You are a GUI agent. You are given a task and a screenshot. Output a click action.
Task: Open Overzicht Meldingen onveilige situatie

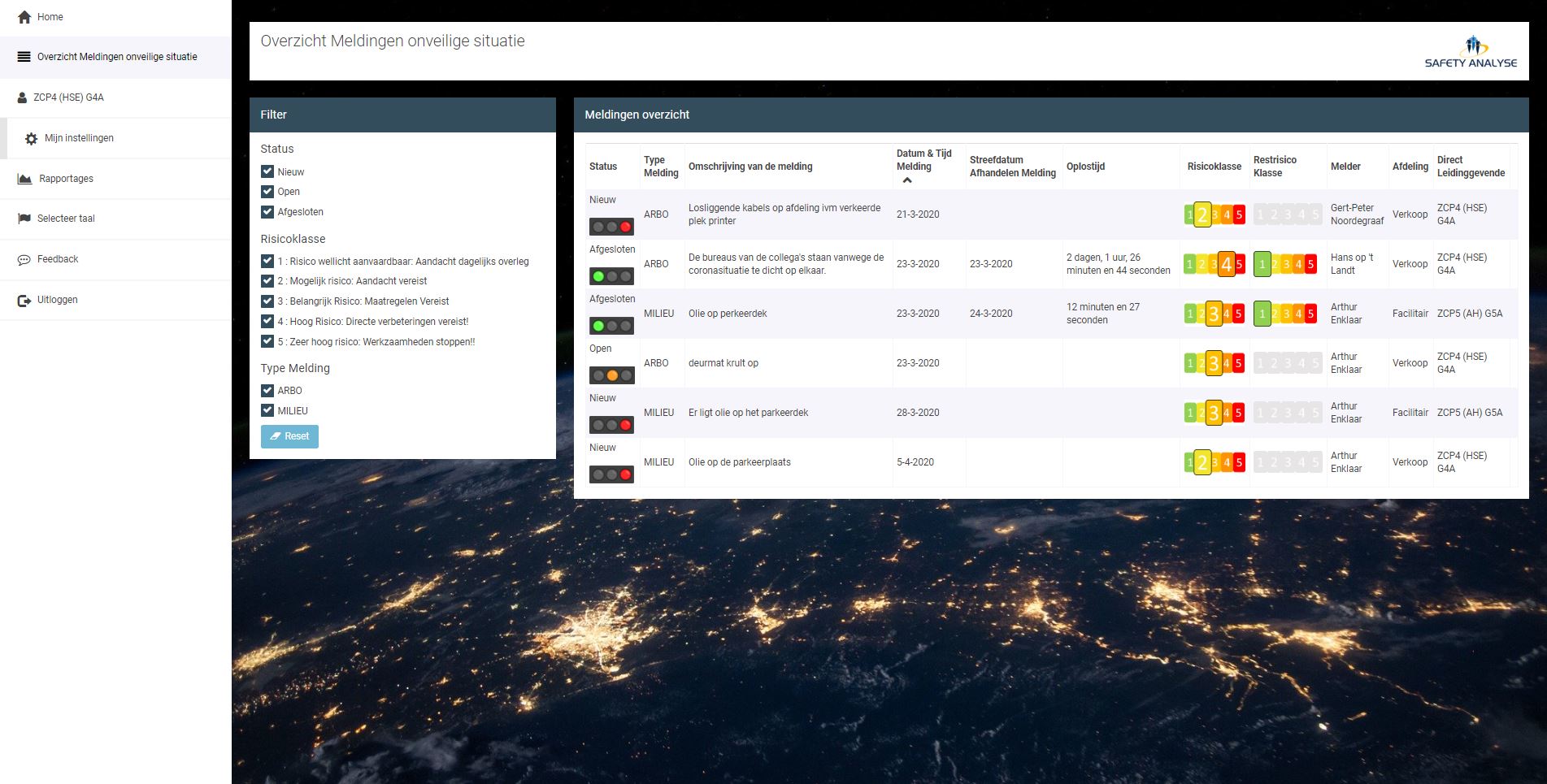[x=116, y=57]
